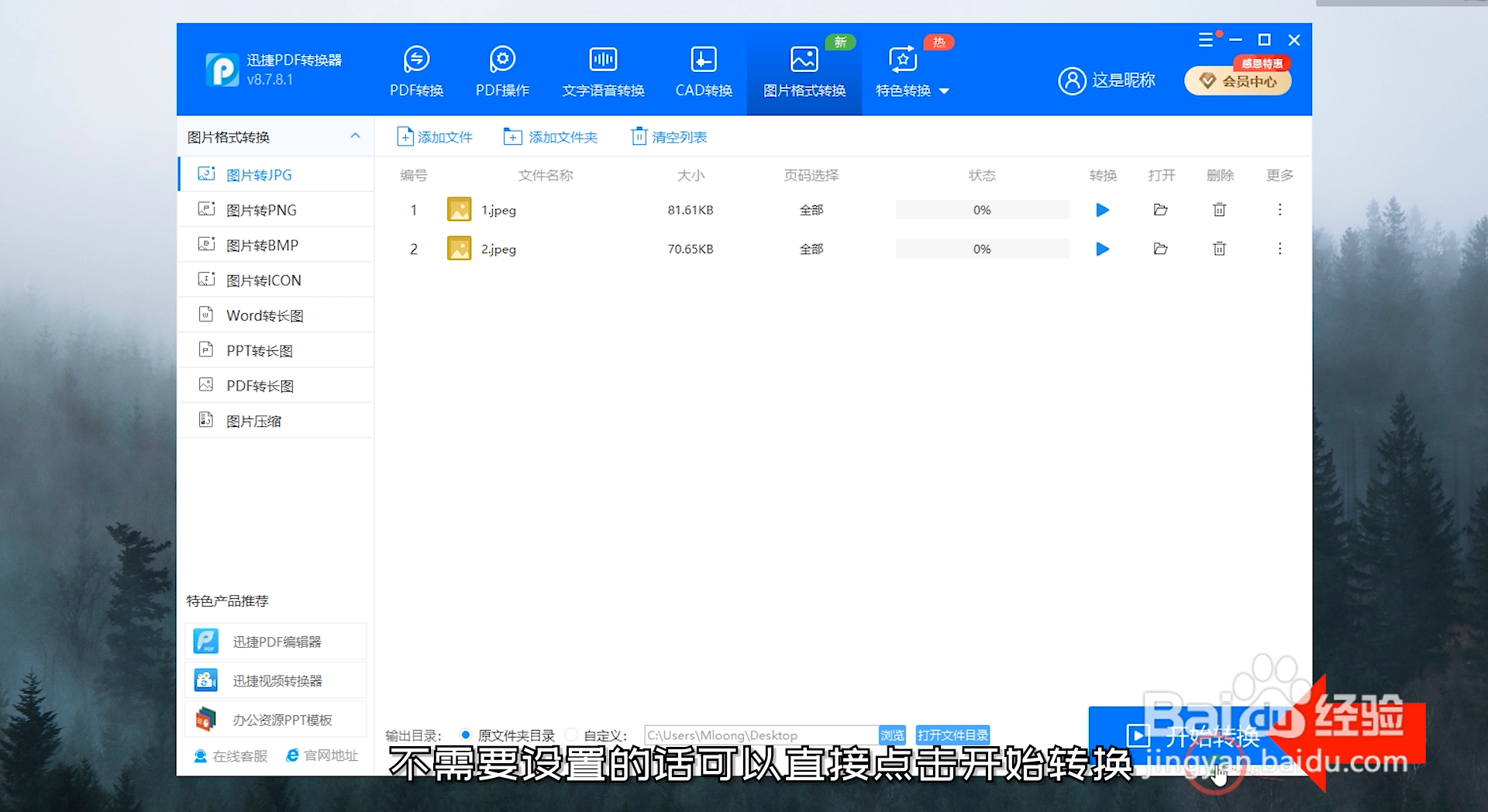
Task: Click the 添加文件 add-file icon
Action: click(x=405, y=136)
